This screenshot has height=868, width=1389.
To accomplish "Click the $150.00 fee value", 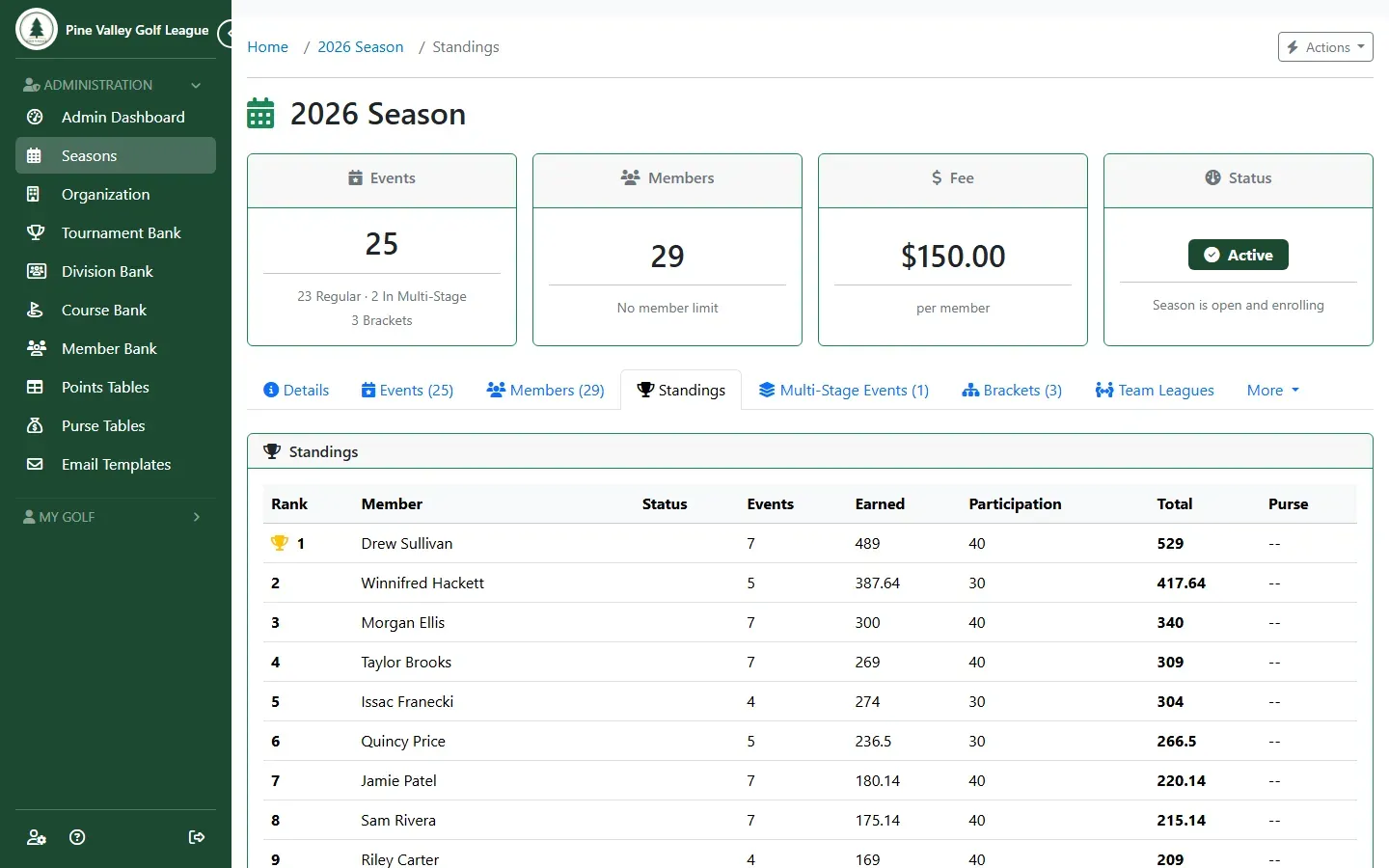I will pyautogui.click(x=953, y=257).
